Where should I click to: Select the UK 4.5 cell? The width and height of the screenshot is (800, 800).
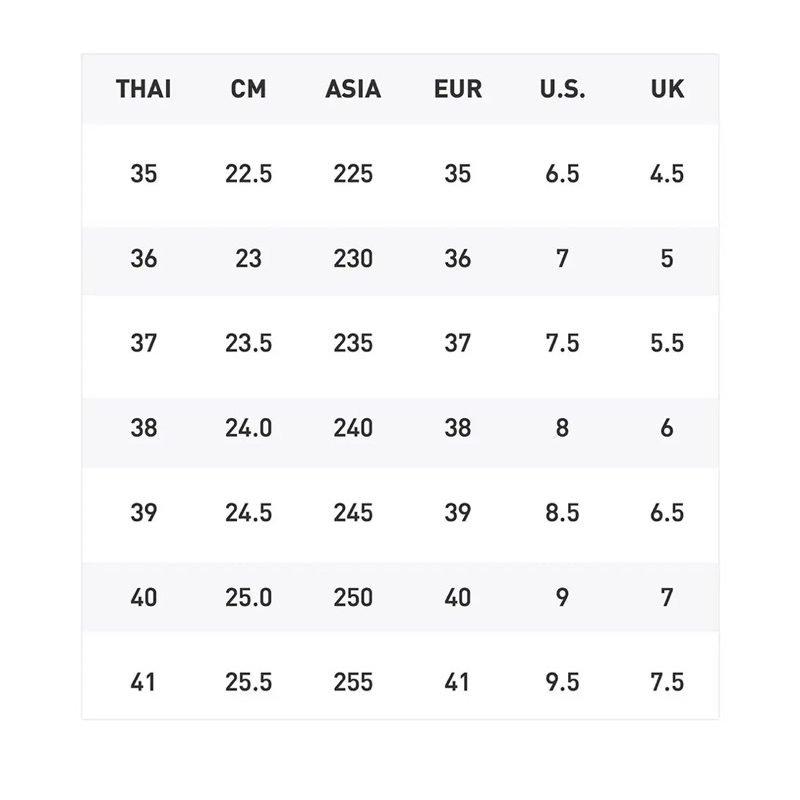pos(667,174)
